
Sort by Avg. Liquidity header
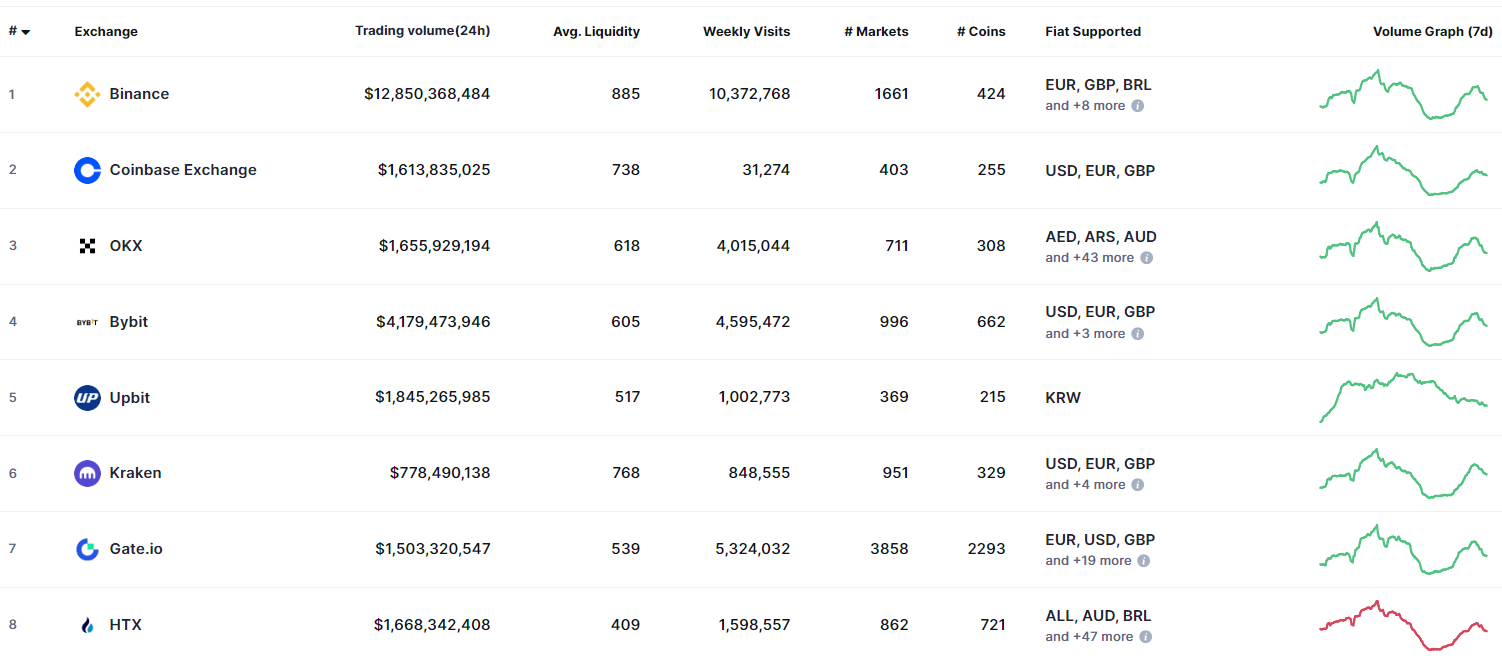point(596,32)
